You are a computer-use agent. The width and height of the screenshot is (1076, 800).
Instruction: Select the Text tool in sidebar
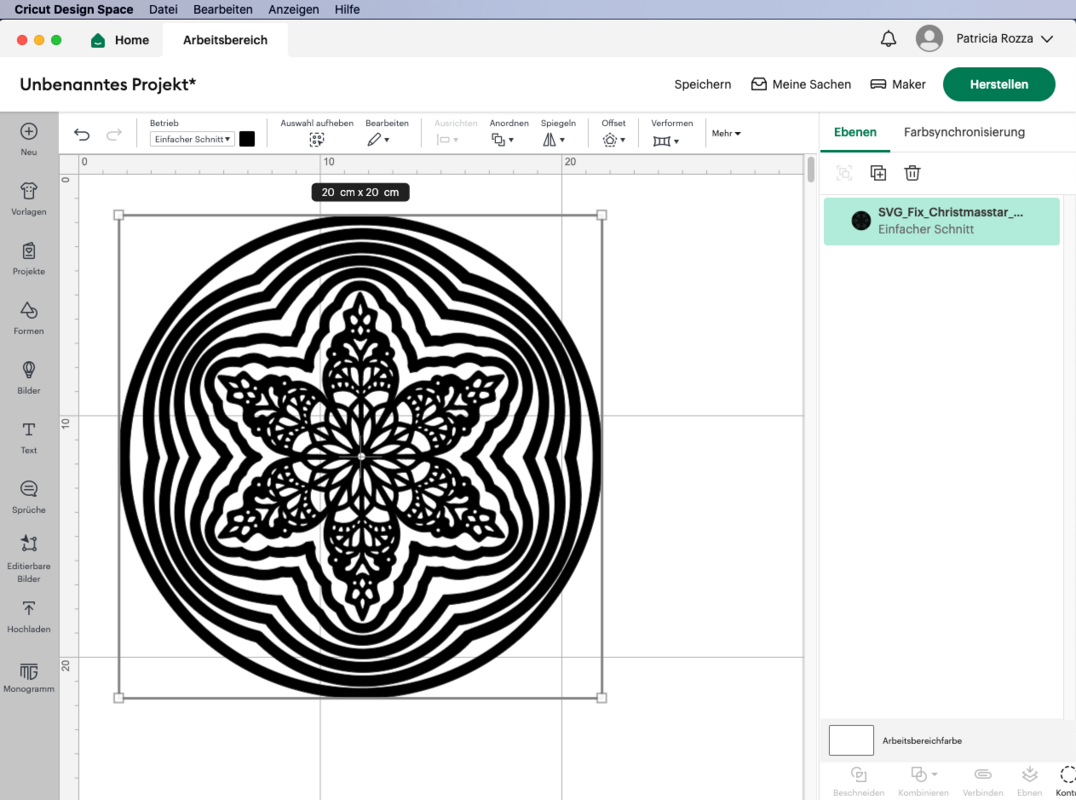point(29,436)
